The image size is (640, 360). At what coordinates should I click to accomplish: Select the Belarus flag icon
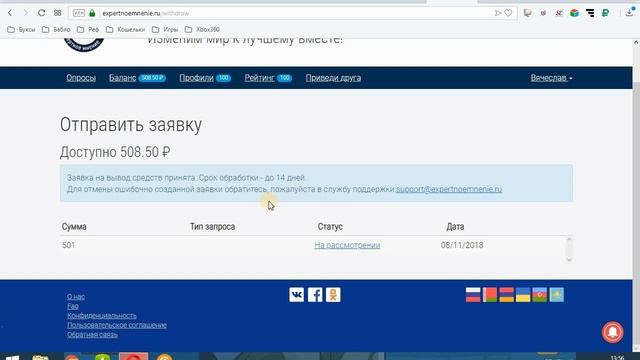tap(490, 295)
